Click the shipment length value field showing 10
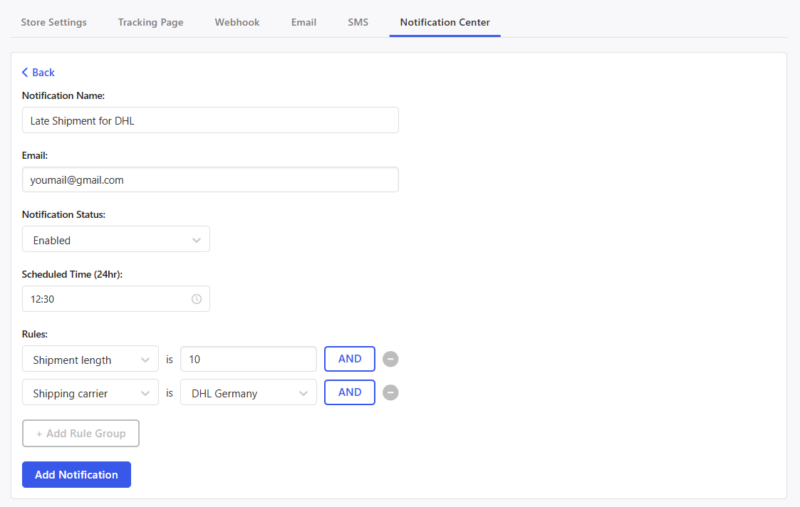Screen dimensions: 800x507 point(248,359)
